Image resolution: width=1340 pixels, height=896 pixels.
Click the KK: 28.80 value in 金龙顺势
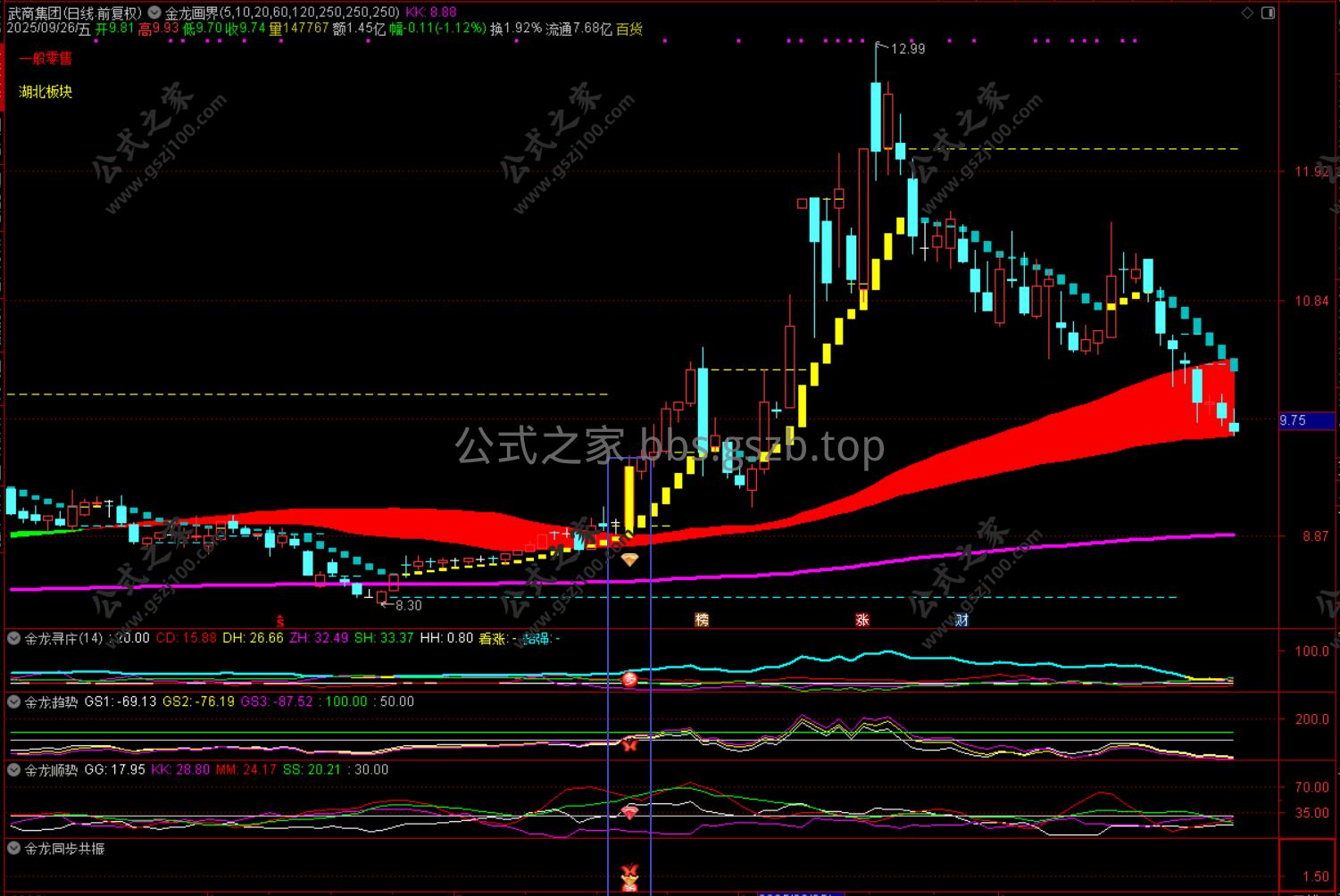click(x=180, y=769)
